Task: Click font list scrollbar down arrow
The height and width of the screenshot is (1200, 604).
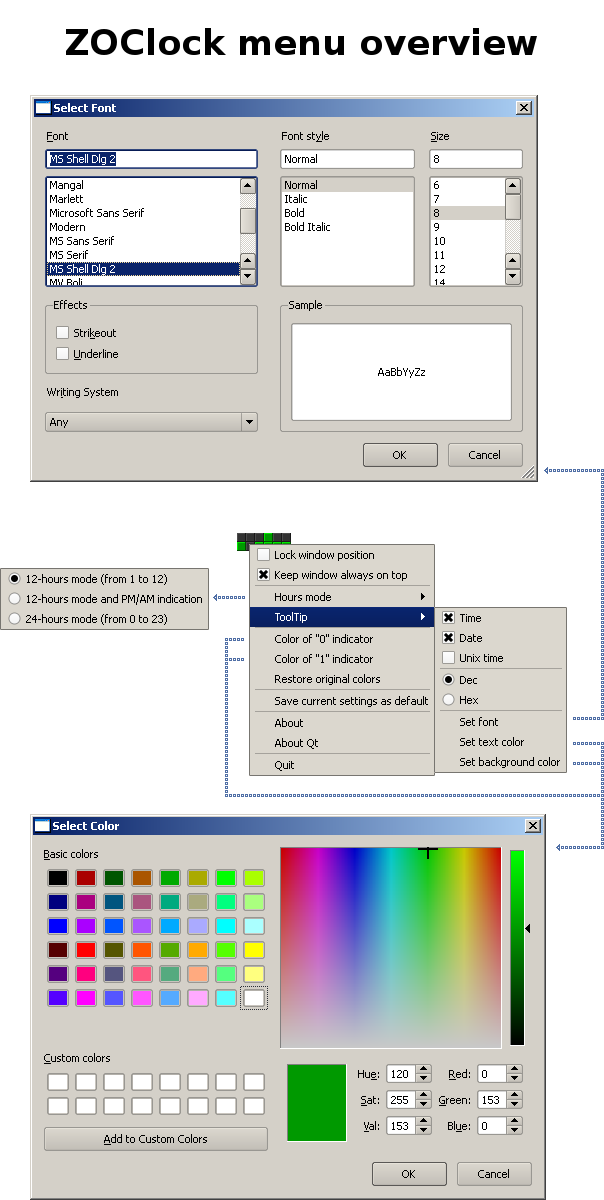Action: pos(248,275)
